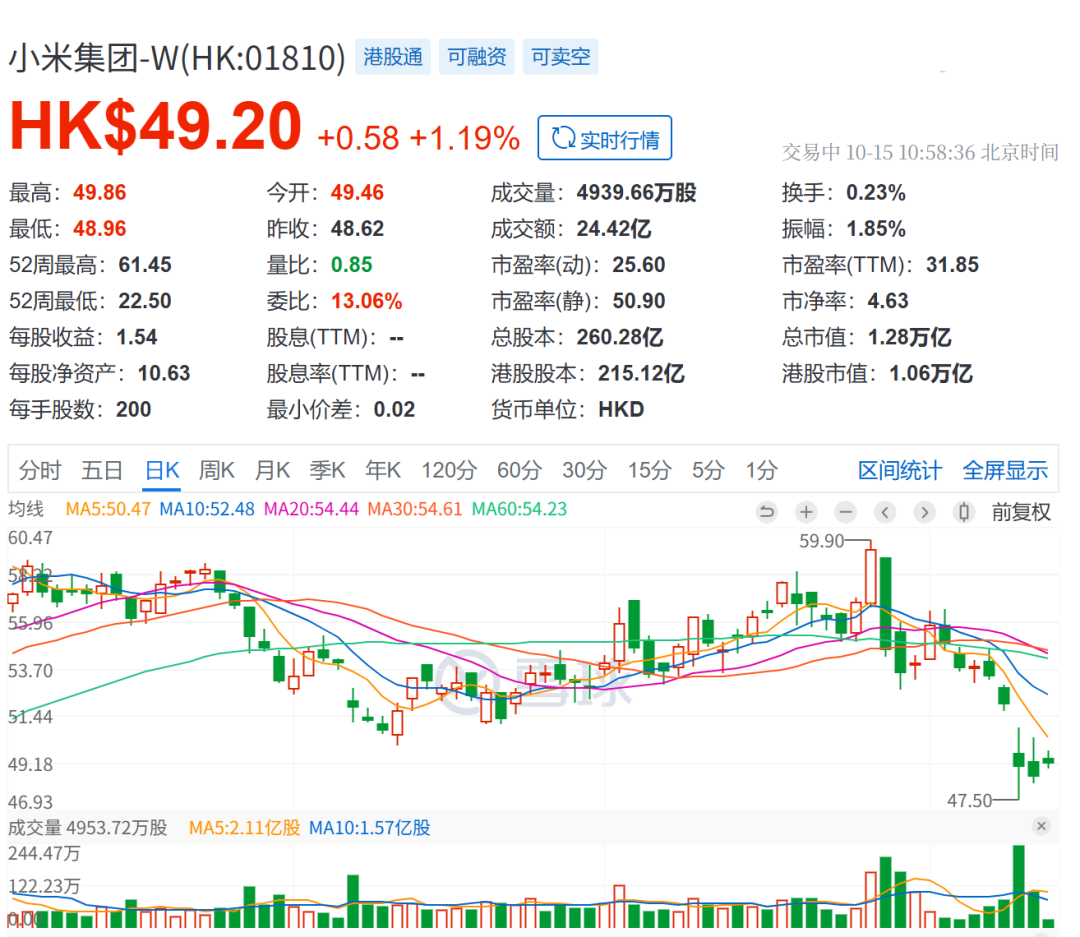The image size is (1080, 937).
Task: Click the 可融资 tag
Action: [x=477, y=57]
